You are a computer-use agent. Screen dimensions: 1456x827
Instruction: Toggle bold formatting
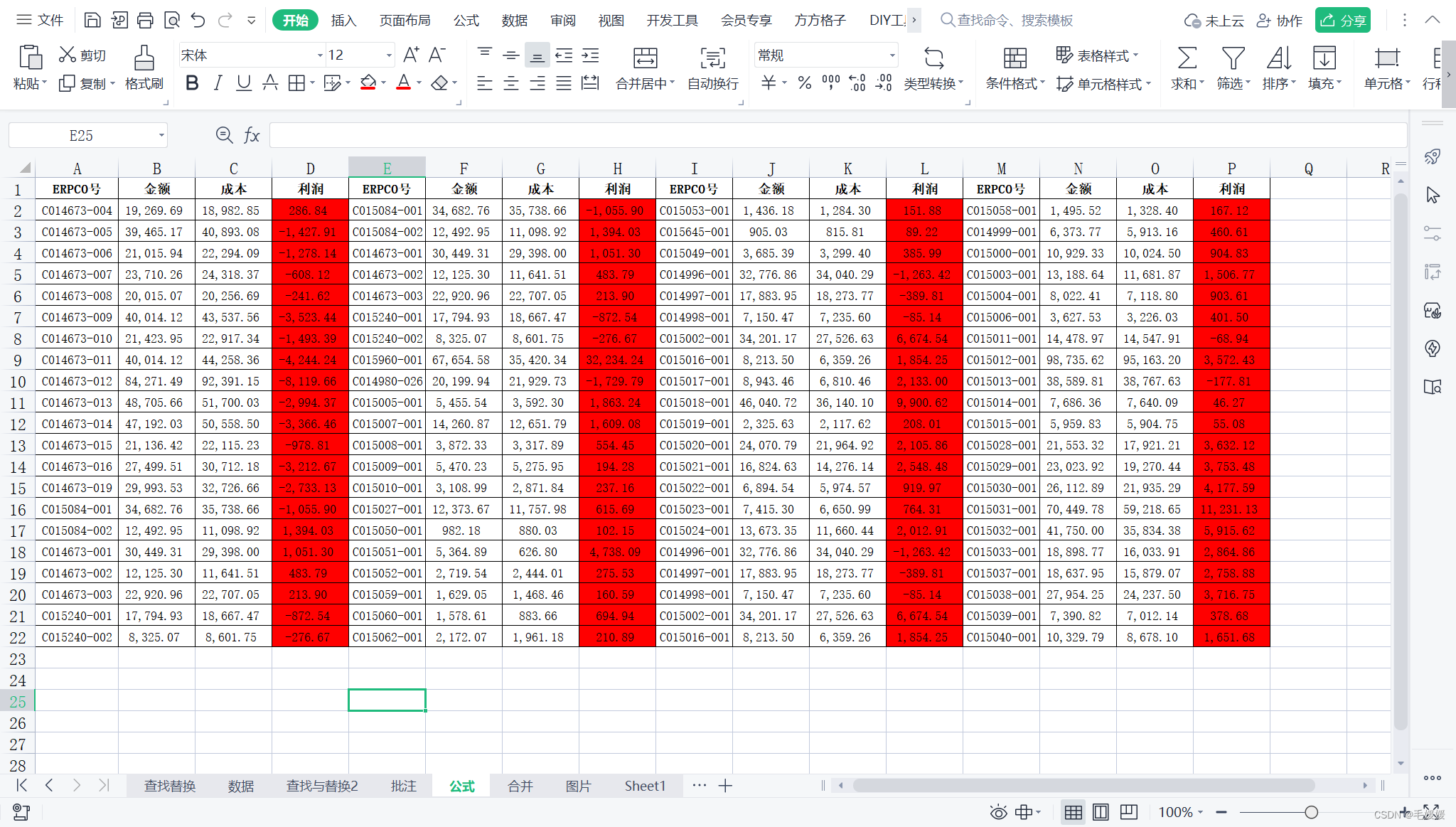click(x=191, y=83)
